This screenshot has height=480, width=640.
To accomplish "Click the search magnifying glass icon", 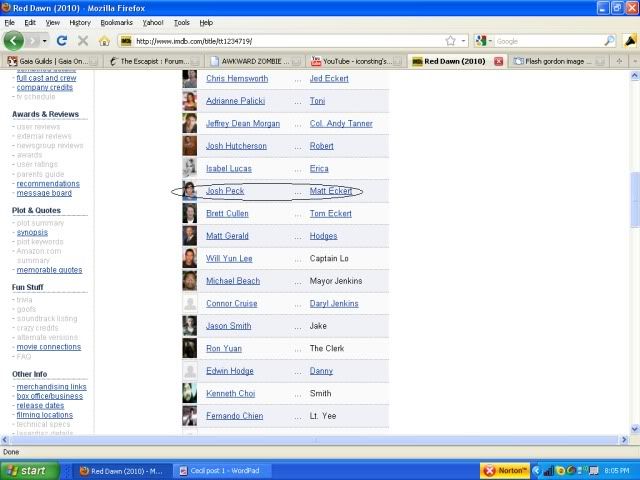I will (609, 41).
